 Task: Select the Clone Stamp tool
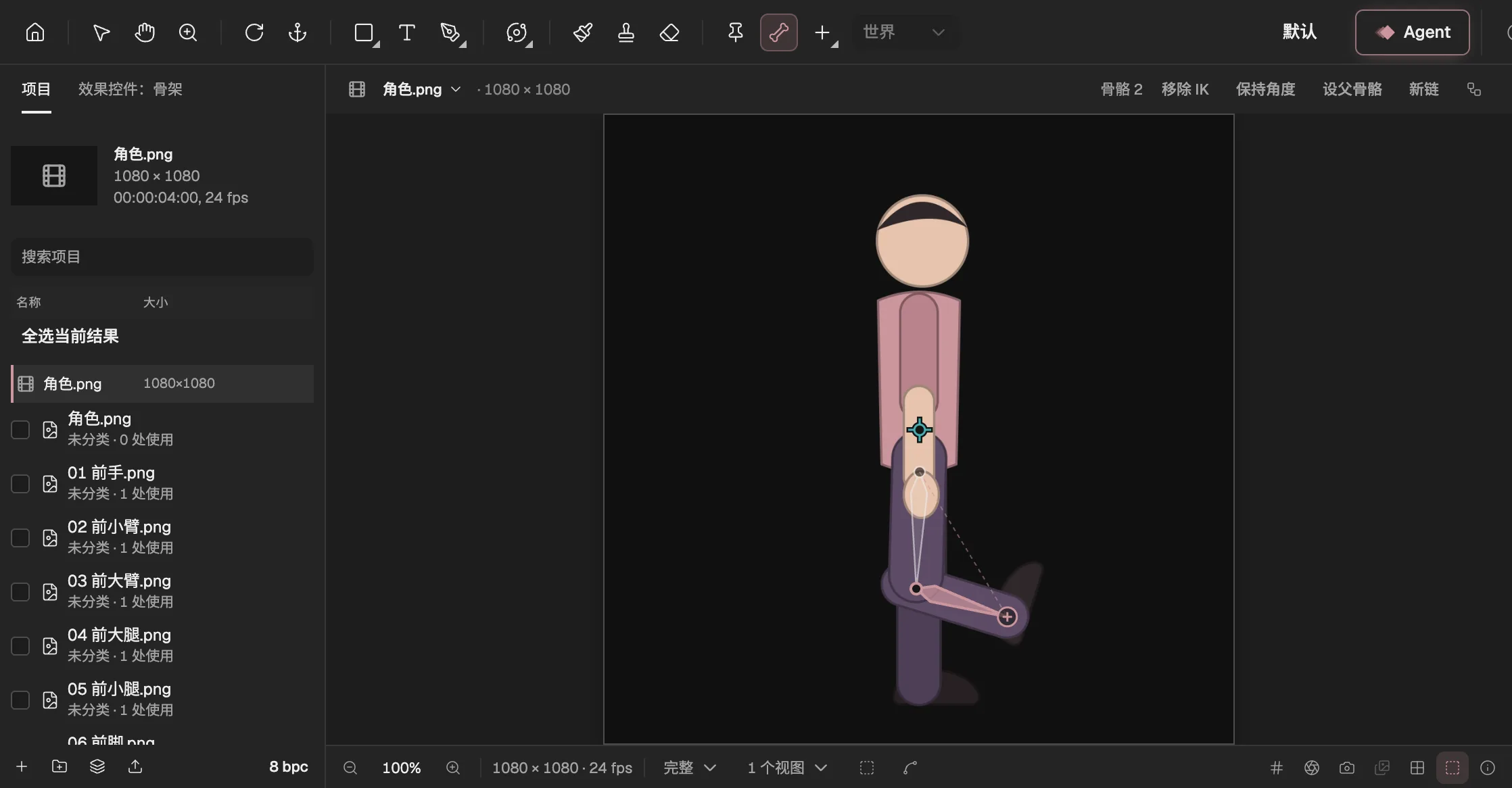tap(626, 32)
